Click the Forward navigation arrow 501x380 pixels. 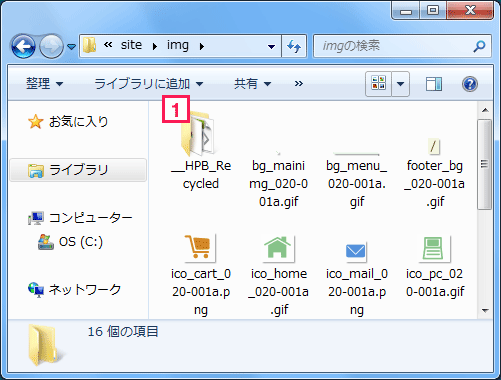(51, 46)
